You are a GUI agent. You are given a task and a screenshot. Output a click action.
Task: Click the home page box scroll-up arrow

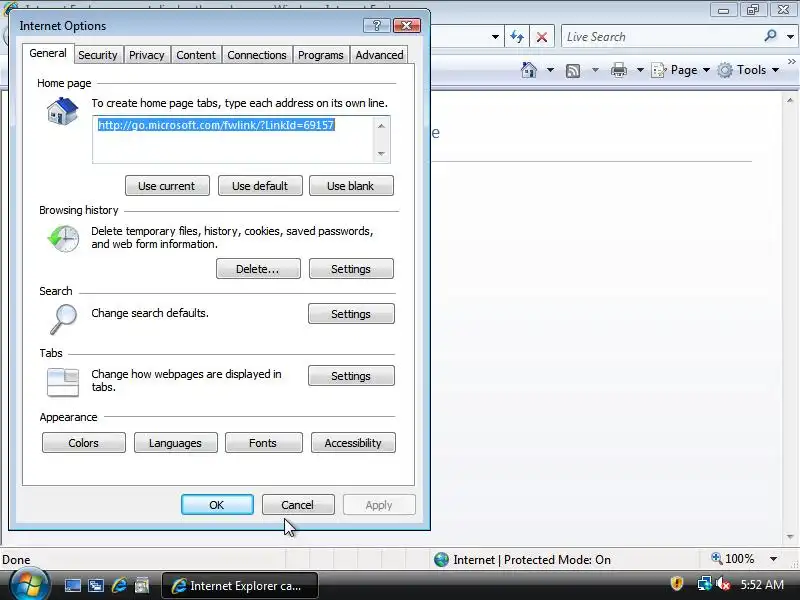(381, 126)
